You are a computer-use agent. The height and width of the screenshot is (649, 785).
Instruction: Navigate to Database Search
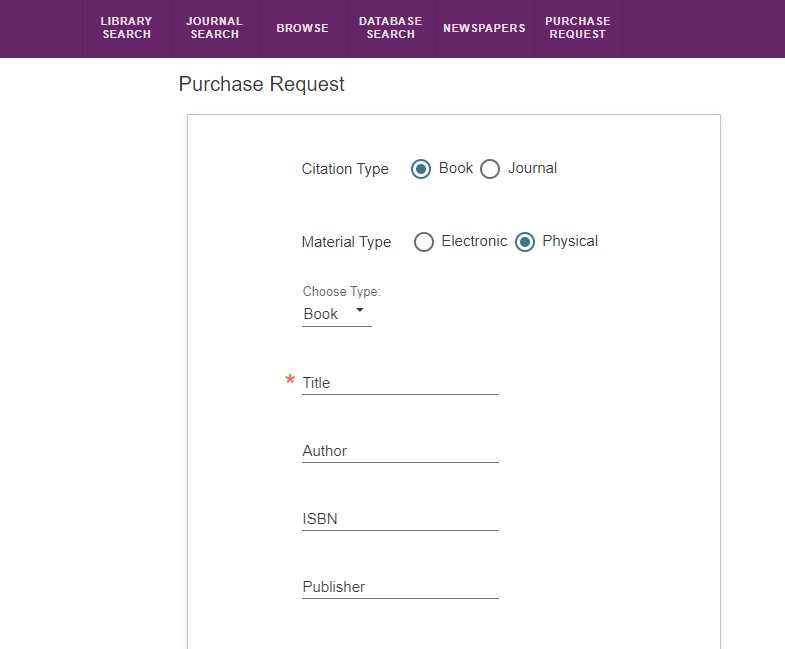pos(390,28)
